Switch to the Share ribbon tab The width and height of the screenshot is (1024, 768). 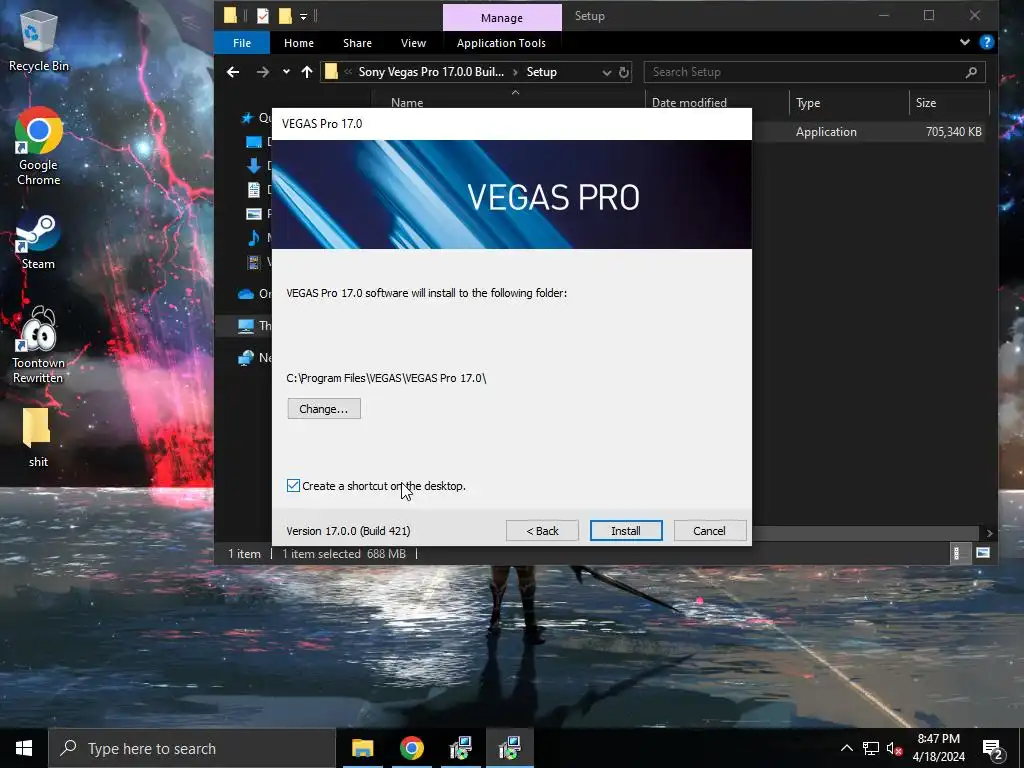(357, 43)
